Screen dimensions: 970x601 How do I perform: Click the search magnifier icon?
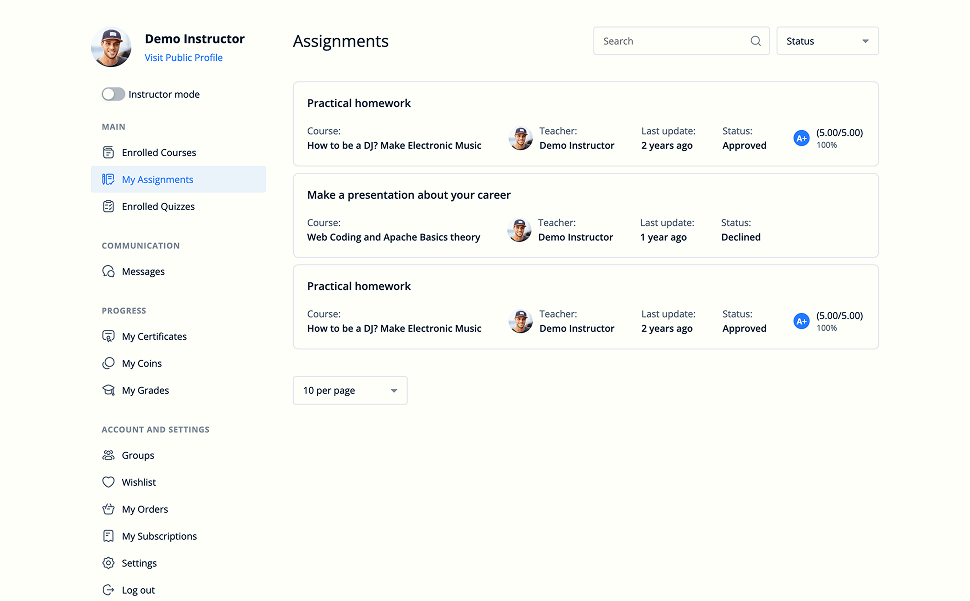coord(756,42)
